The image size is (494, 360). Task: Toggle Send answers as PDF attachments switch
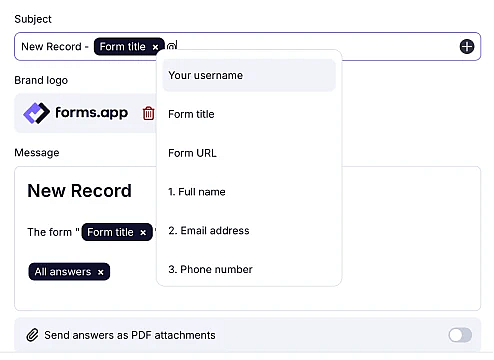[460, 335]
